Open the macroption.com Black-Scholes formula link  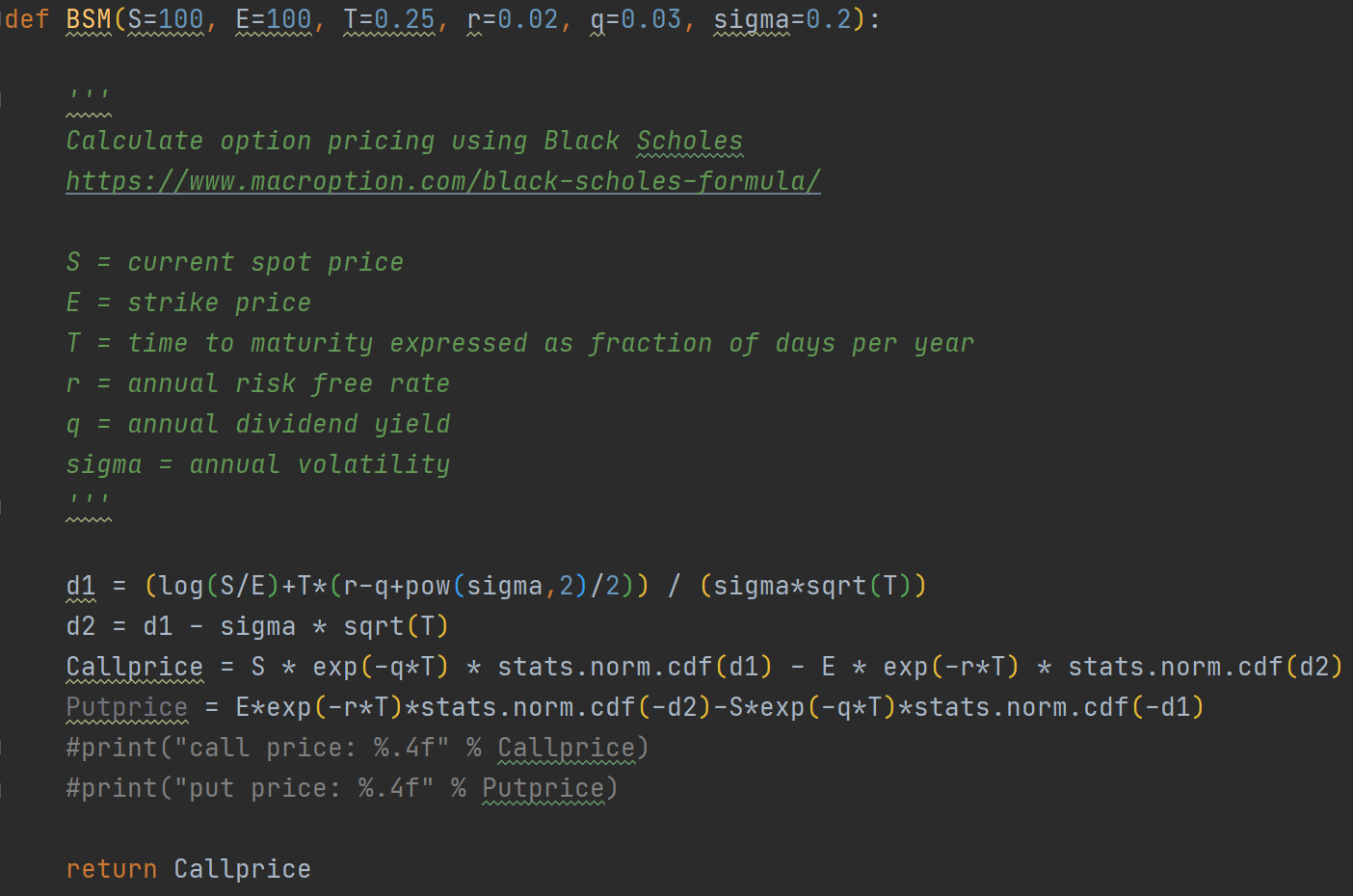pyautogui.click(x=442, y=181)
